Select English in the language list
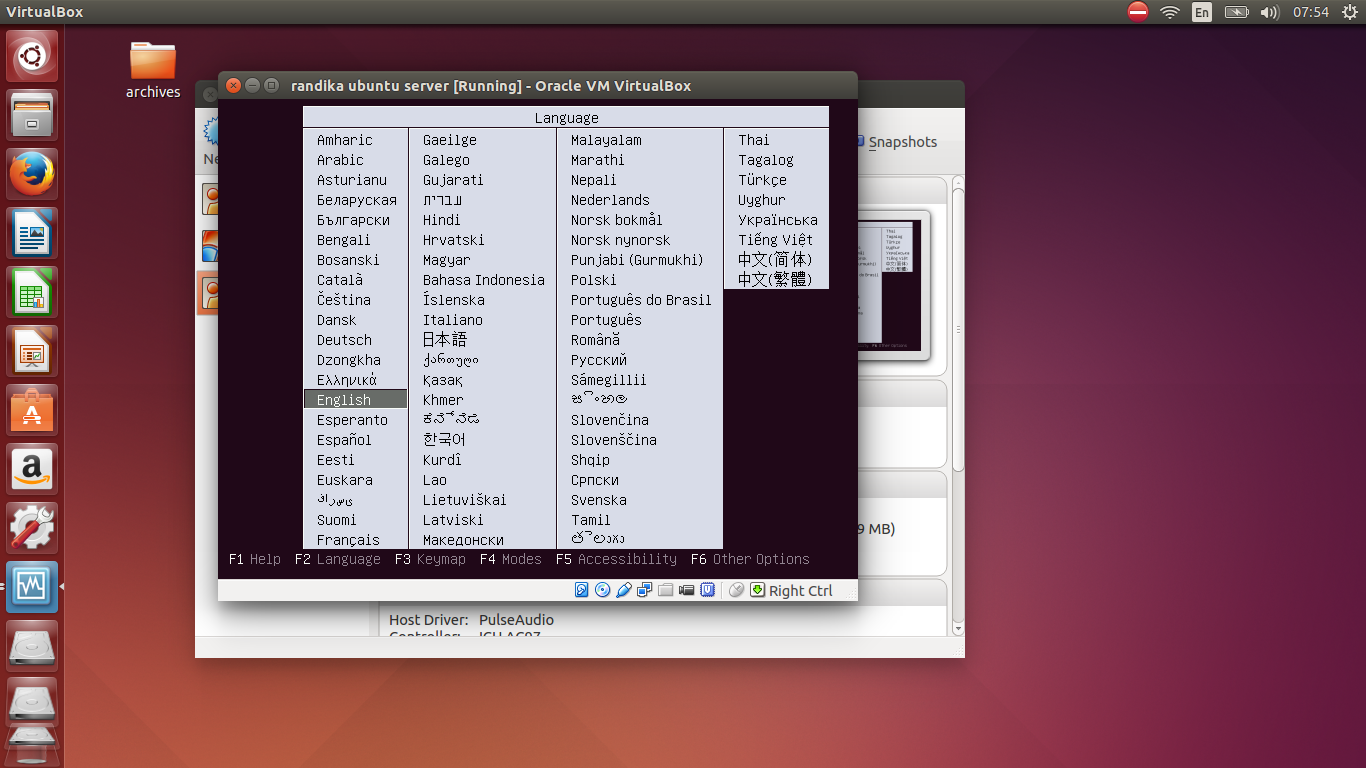This screenshot has width=1366, height=768. point(355,400)
